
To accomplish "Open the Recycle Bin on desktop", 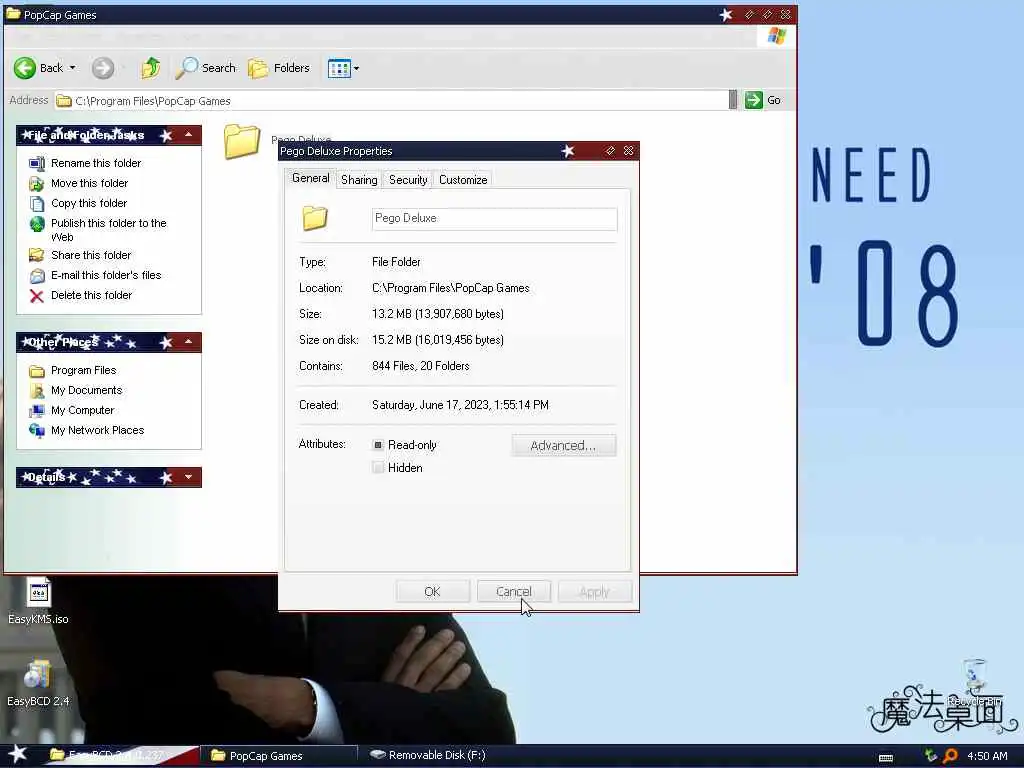I will coord(974,682).
